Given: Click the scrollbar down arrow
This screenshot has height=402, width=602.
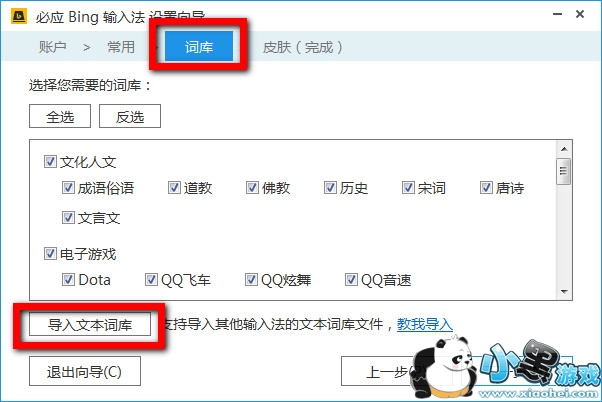Looking at the screenshot, I should point(564,292).
